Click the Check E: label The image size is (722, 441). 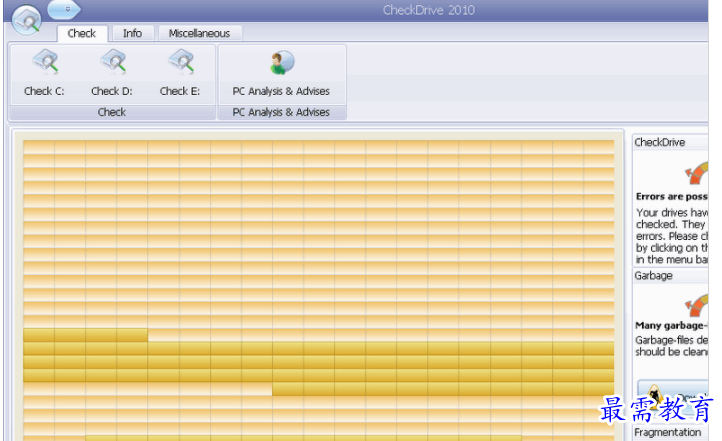180,91
